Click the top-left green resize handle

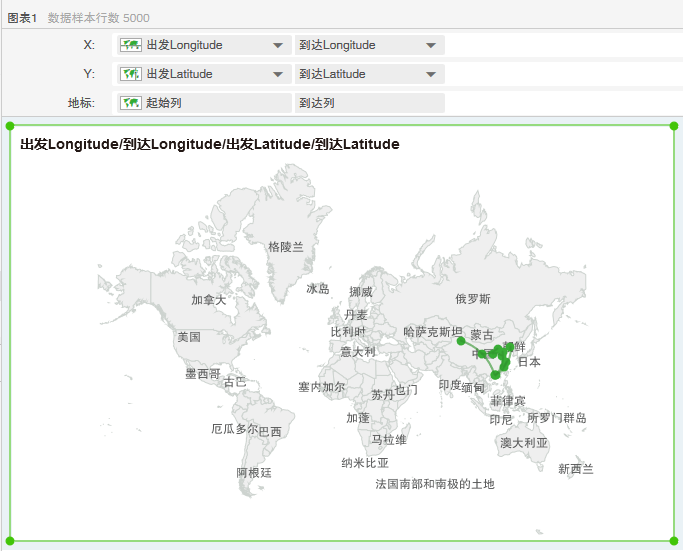click(10, 126)
